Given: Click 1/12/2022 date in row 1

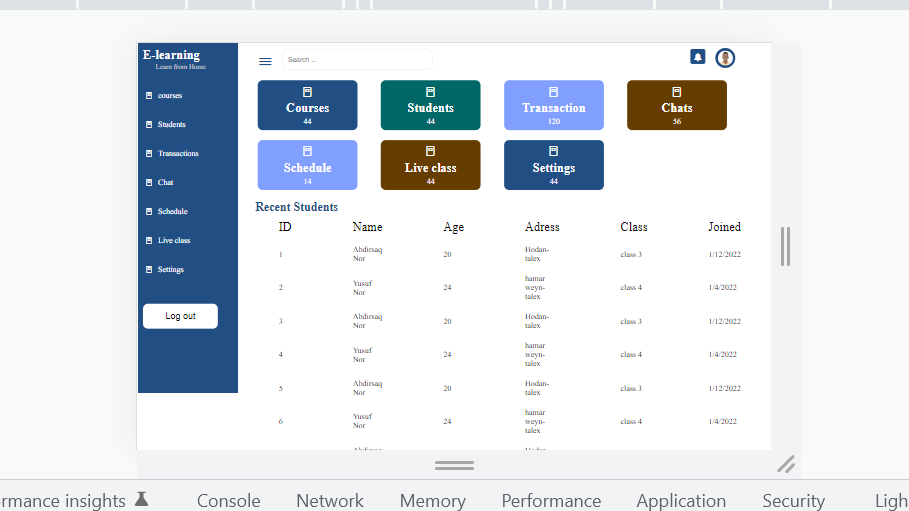Looking at the screenshot, I should point(725,254).
